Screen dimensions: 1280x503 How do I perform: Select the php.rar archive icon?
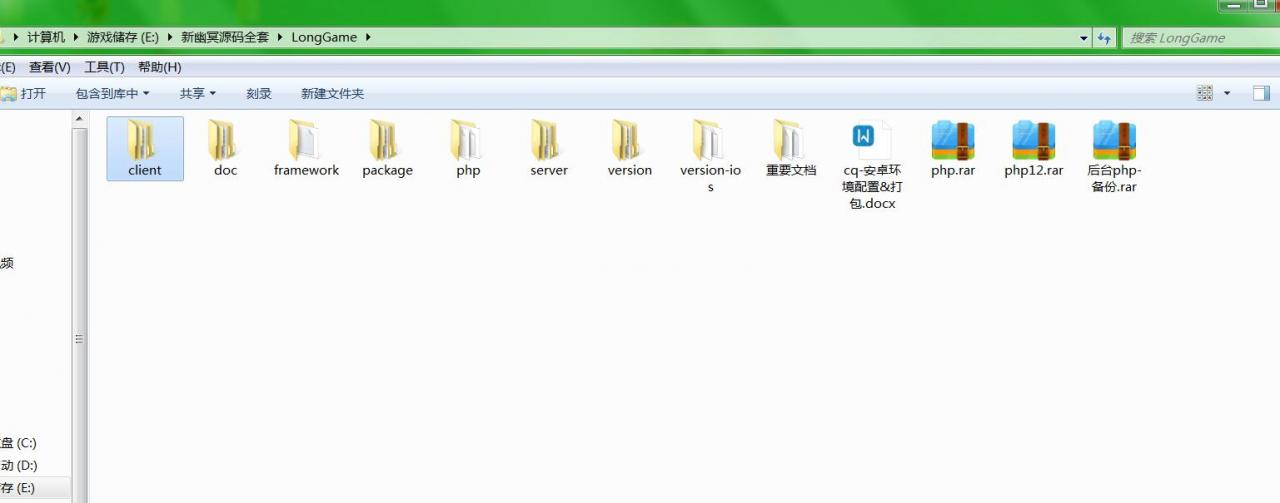coord(953,140)
